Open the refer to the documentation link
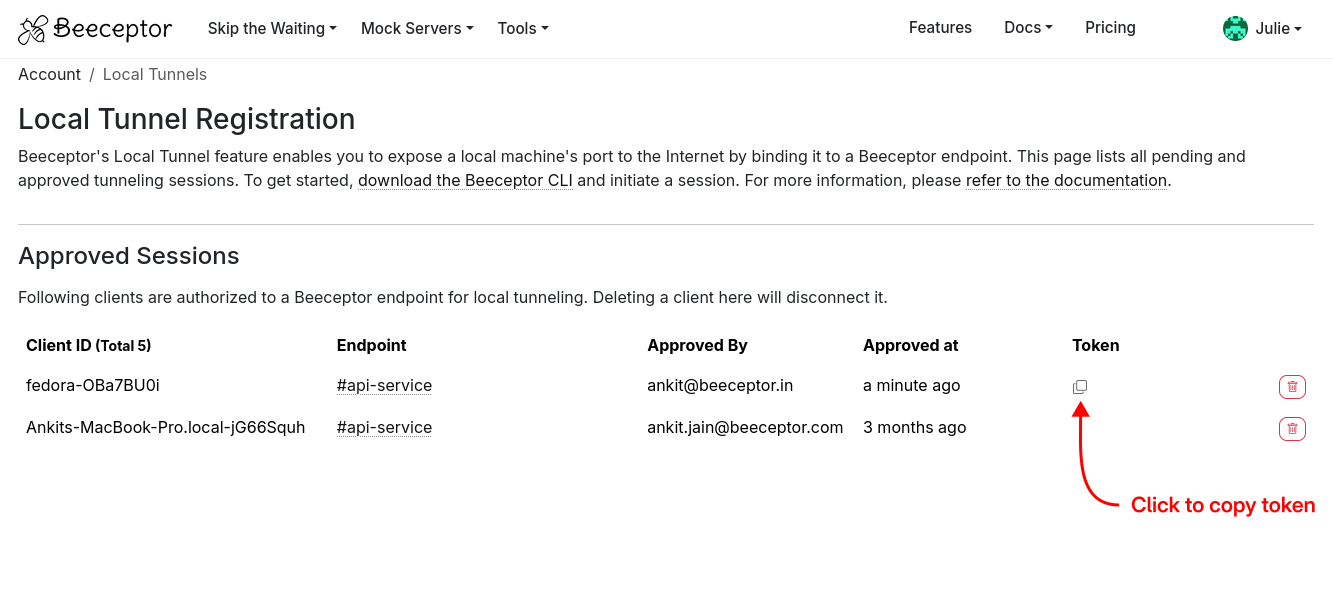 point(1066,181)
